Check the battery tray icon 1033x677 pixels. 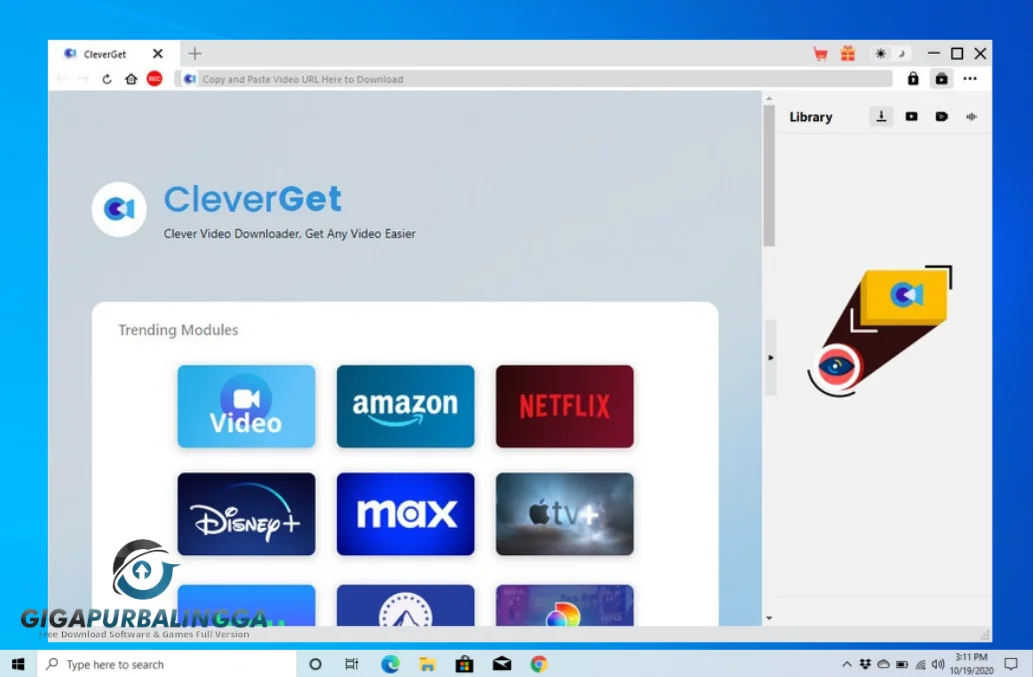(902, 664)
